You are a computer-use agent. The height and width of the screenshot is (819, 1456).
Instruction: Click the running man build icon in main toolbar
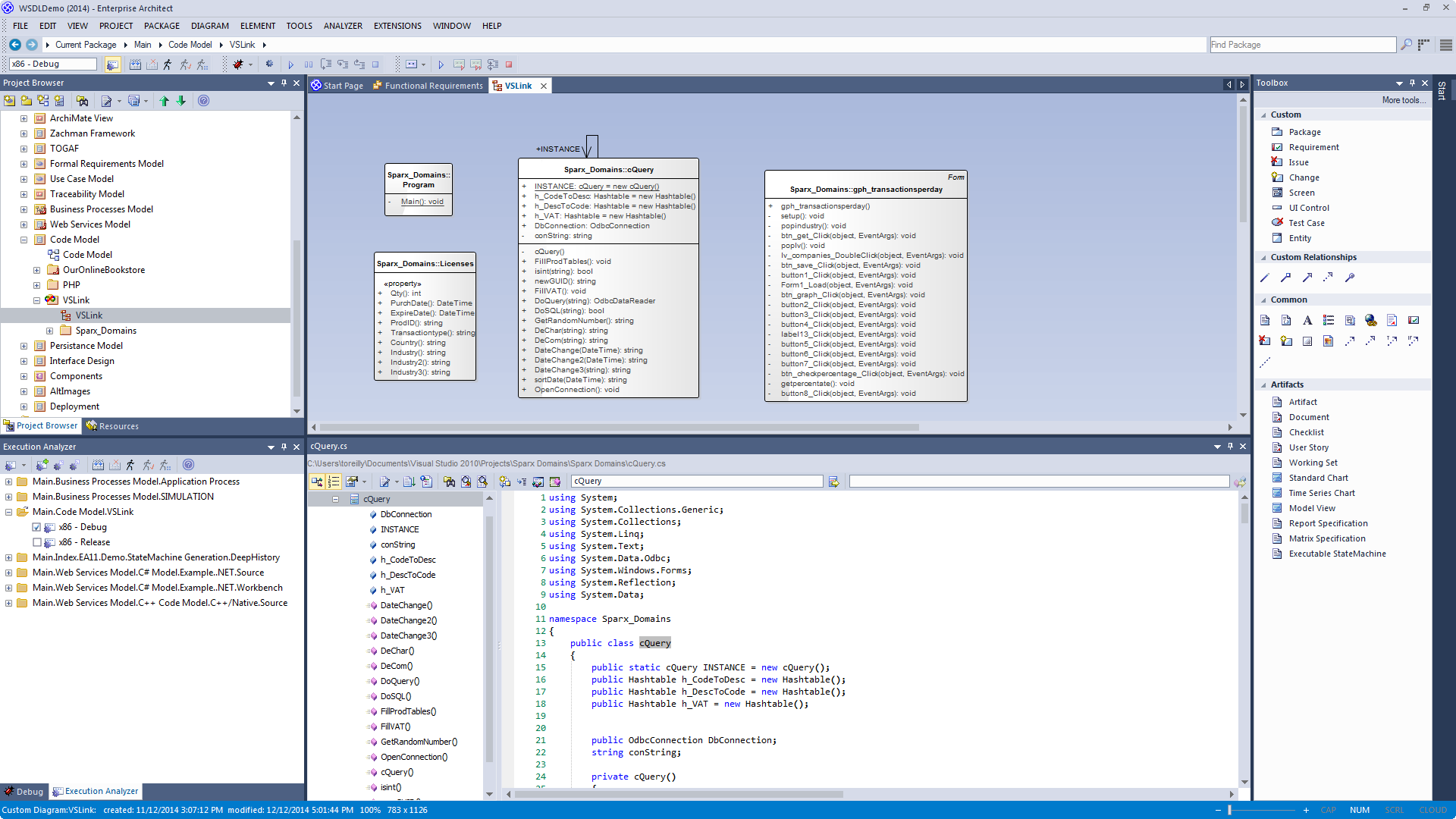[x=168, y=64]
